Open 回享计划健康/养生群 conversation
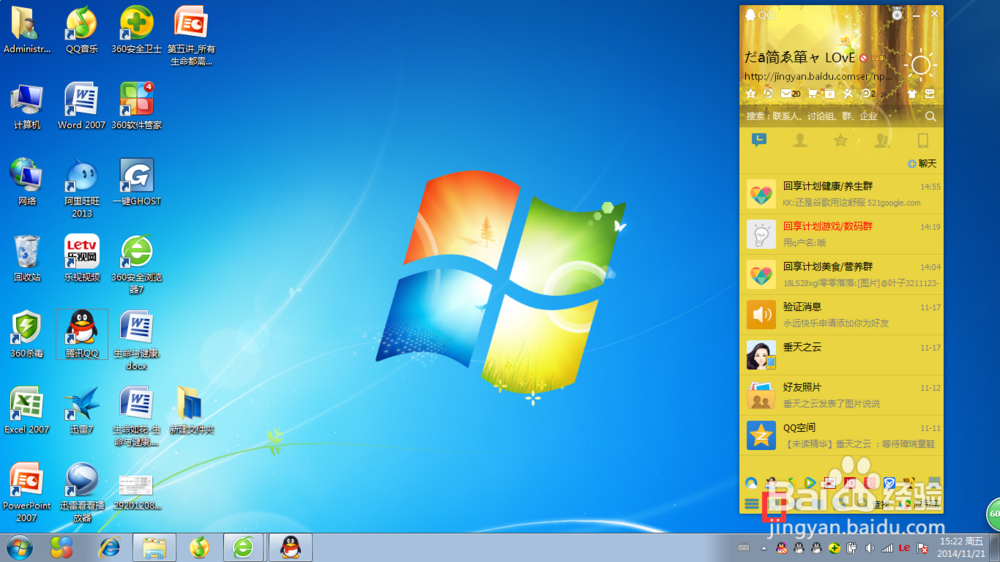This screenshot has width=1000, height=562. coord(841,194)
